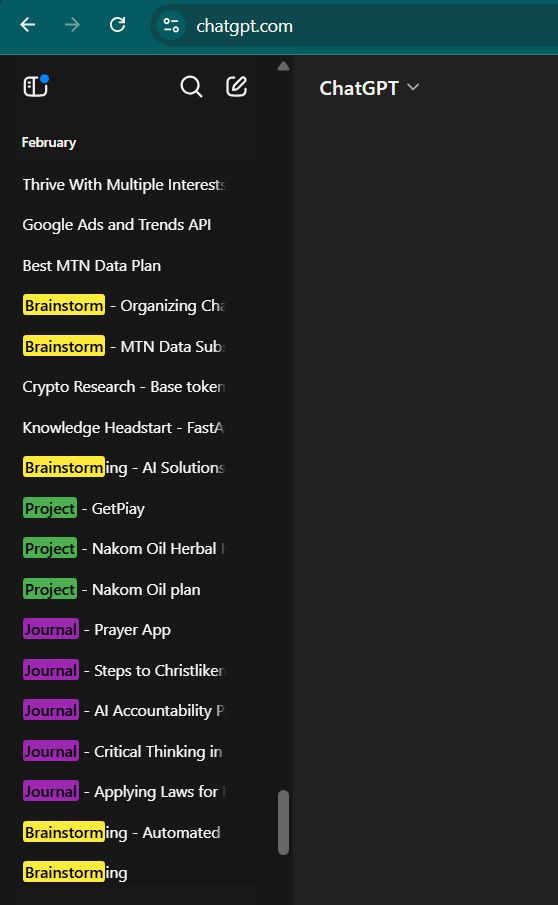Open the Thrive With Multiple Interests chat
This screenshot has width=558, height=905.
tap(123, 185)
